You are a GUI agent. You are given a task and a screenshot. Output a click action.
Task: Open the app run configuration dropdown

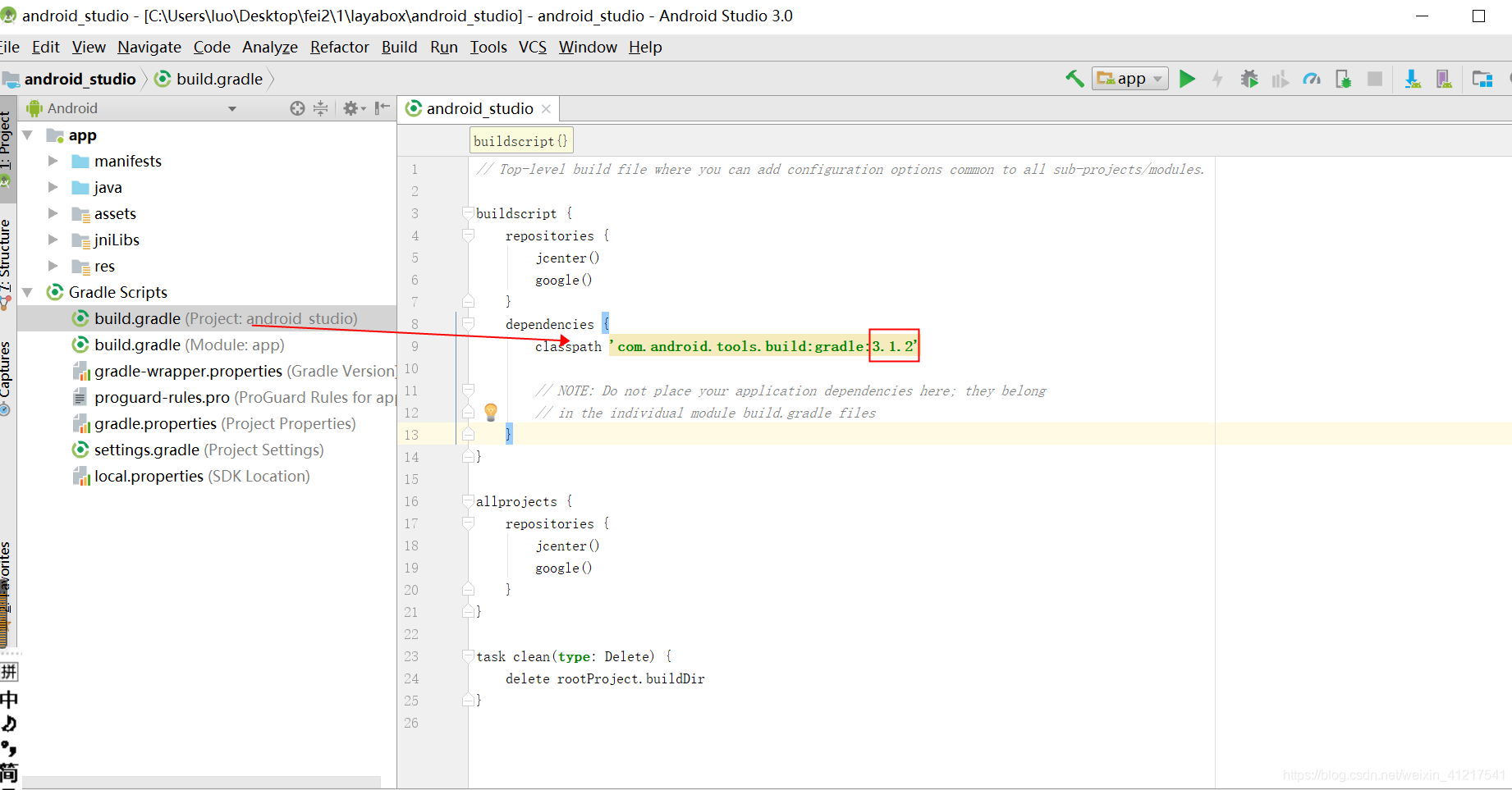click(1130, 79)
